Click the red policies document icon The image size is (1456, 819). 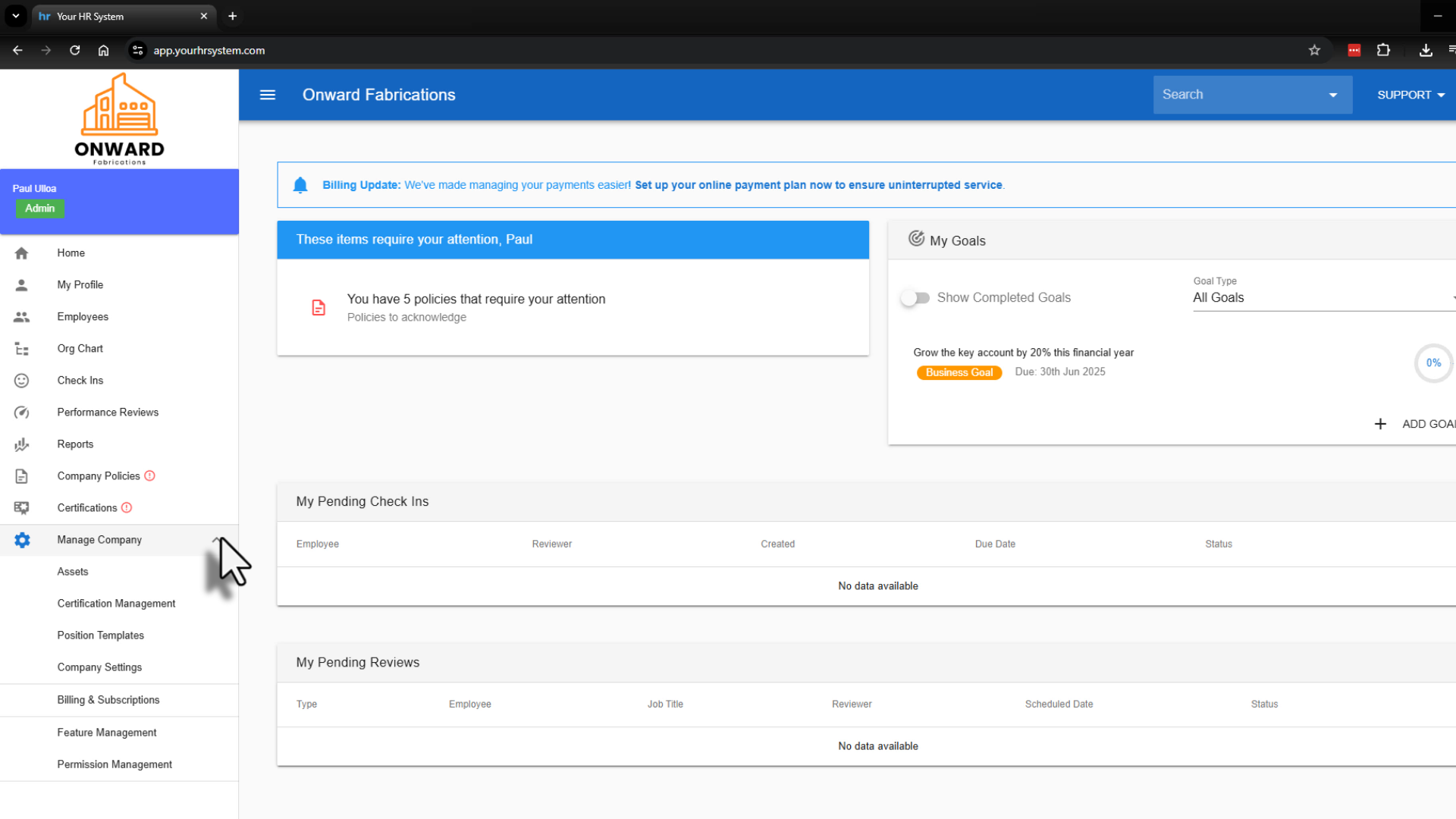tap(318, 307)
